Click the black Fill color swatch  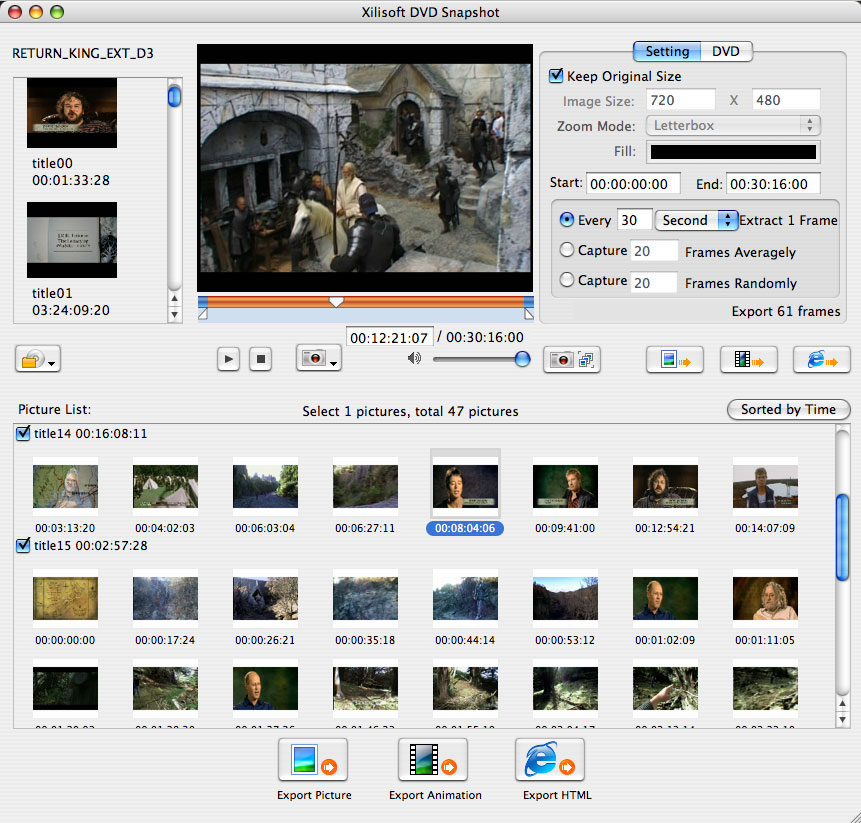[x=732, y=152]
